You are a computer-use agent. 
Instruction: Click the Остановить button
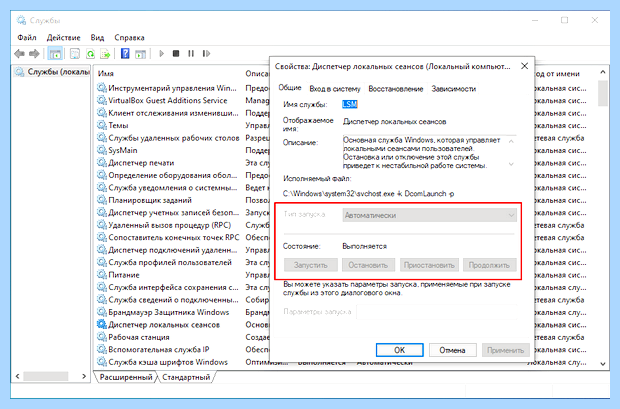(x=368, y=265)
